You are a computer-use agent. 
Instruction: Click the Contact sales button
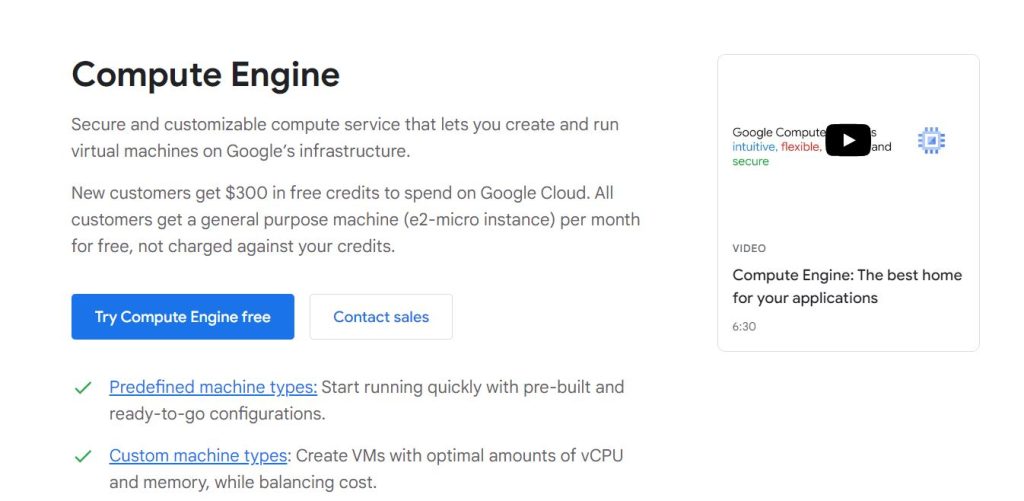tap(381, 317)
